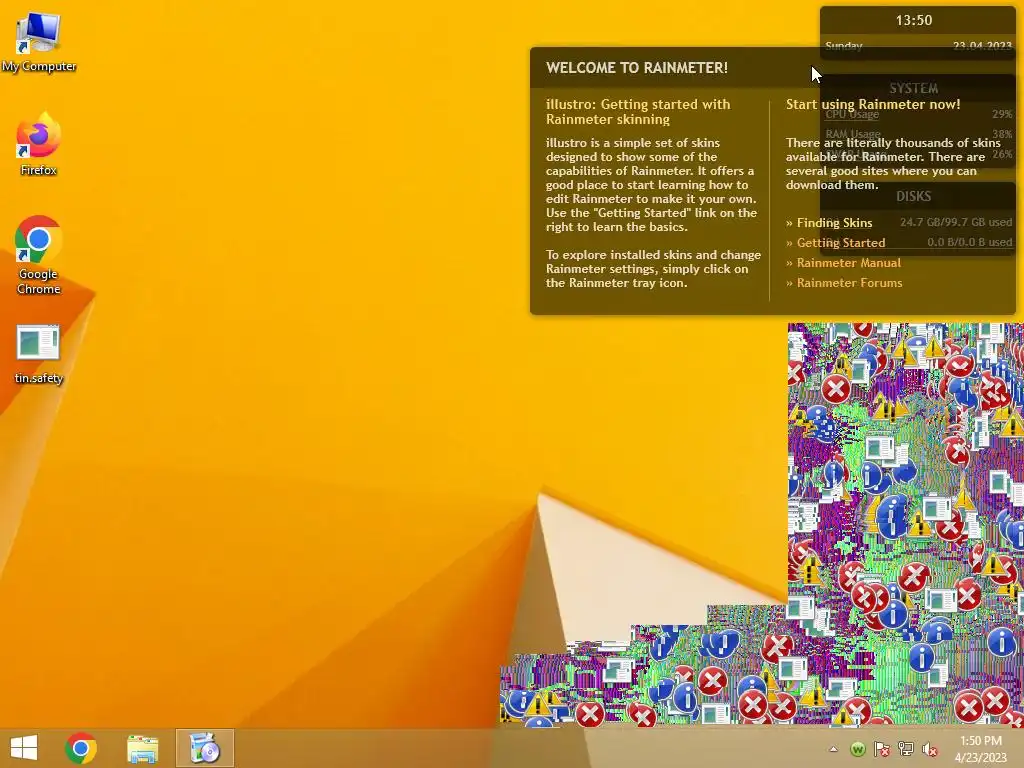
Task: Open the Rainmeter Manual link
Action: point(848,263)
